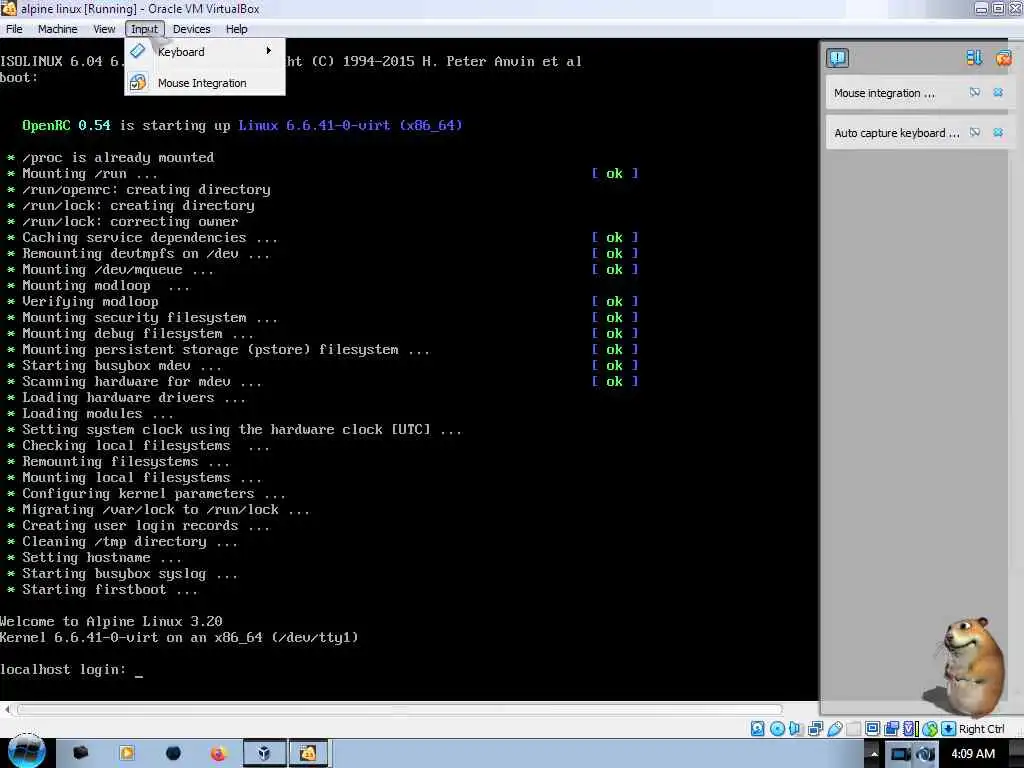Click the recording indicator icon
The image size is (1024, 768).
pos(891,729)
